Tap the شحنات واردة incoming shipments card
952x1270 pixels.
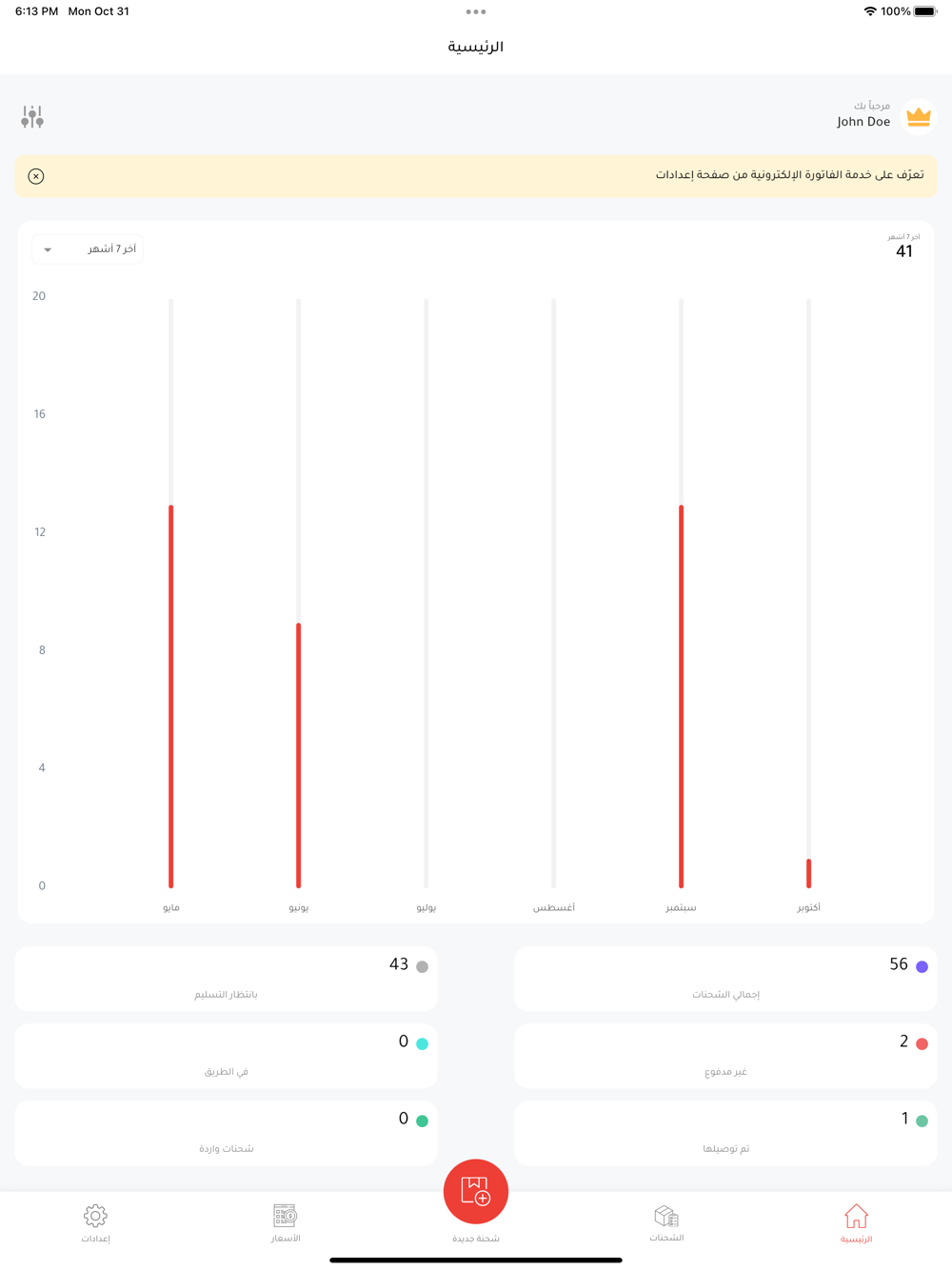click(x=227, y=1133)
